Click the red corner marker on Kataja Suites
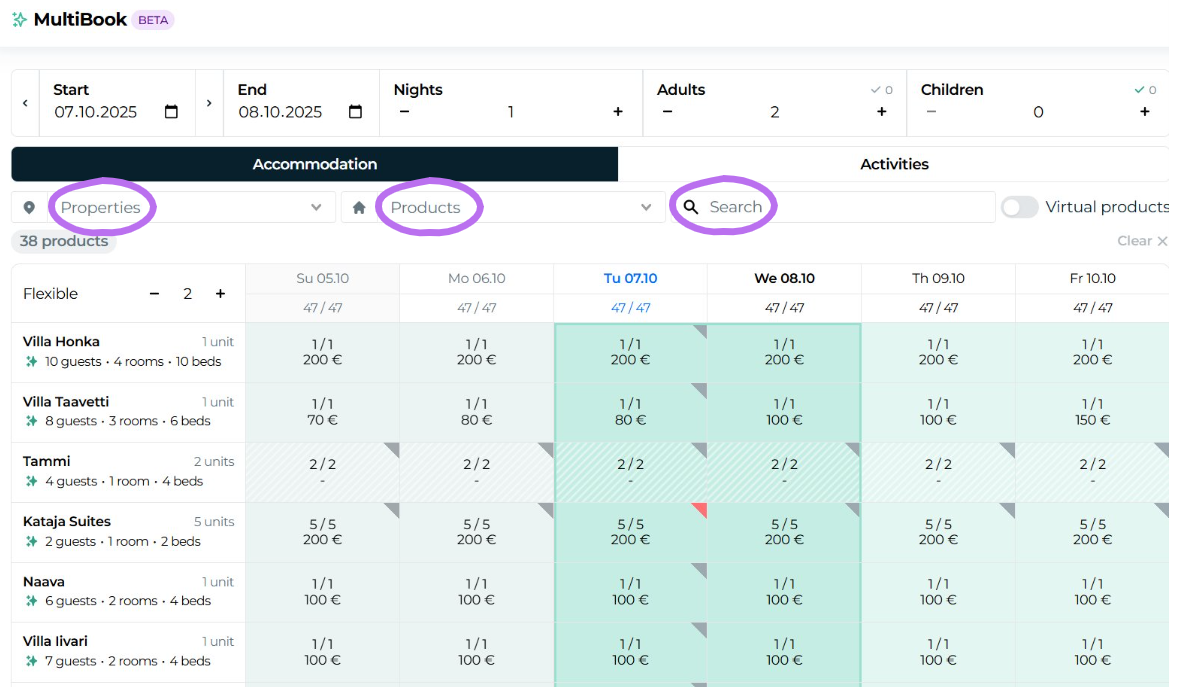Image resolution: width=1177 pixels, height=691 pixels. coord(699,510)
